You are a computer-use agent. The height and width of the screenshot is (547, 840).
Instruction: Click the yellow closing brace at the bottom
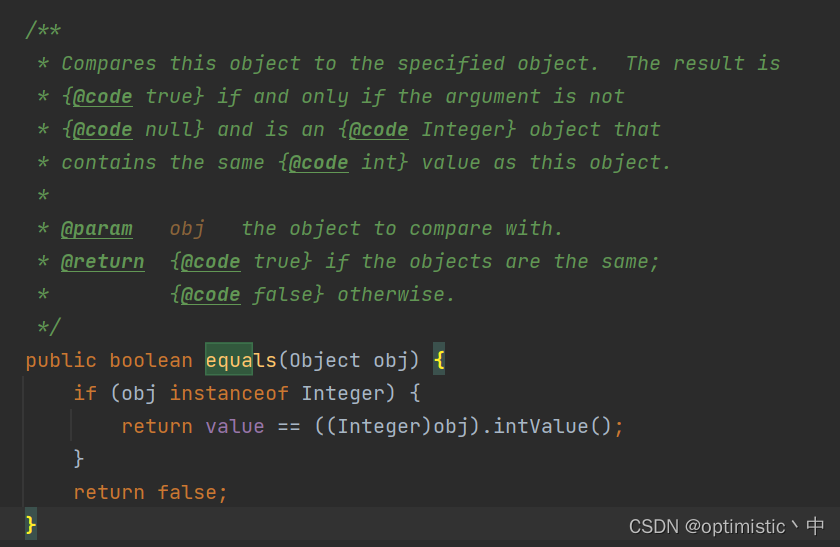click(31, 524)
